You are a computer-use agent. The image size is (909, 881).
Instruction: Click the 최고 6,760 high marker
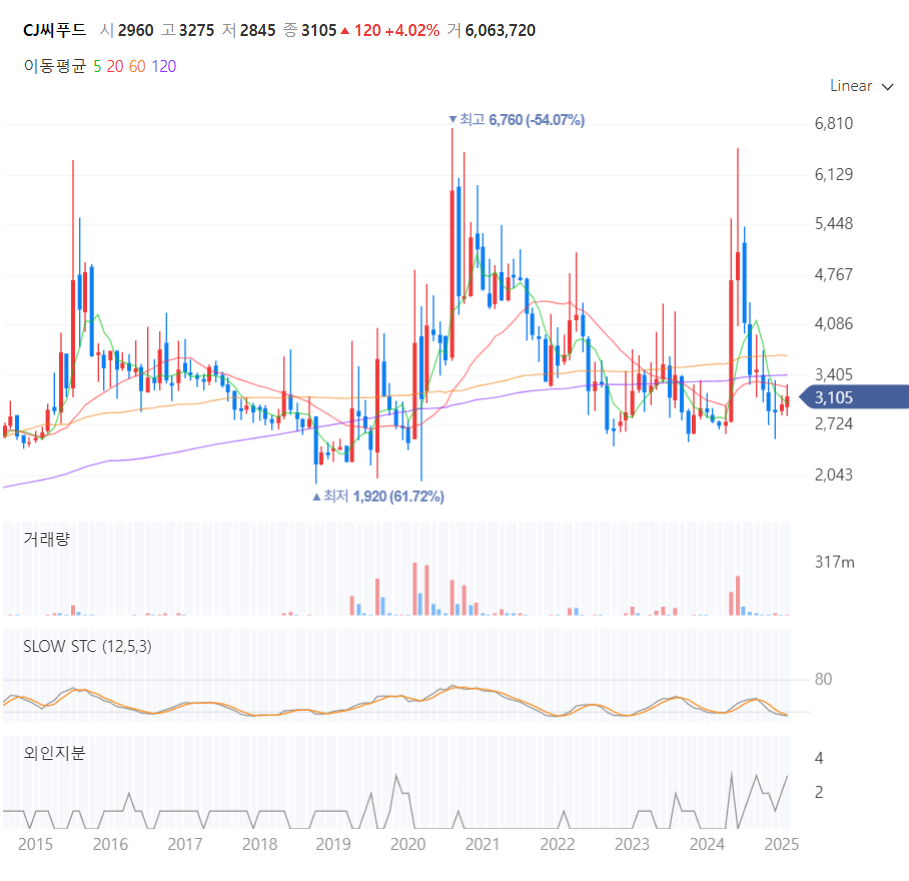point(517,120)
